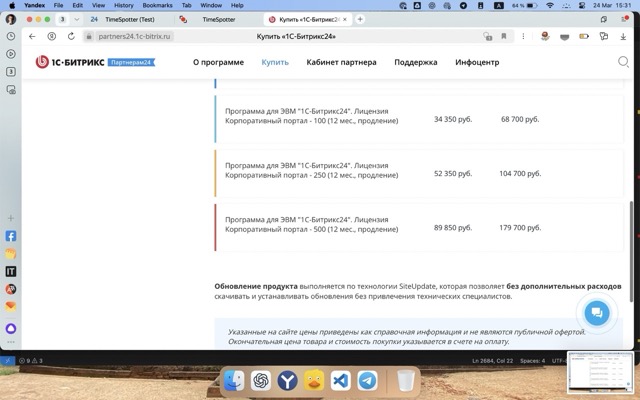640x400 pixels.
Task: Select «Кабинет партнера» in site navigation
Action: coord(341,62)
